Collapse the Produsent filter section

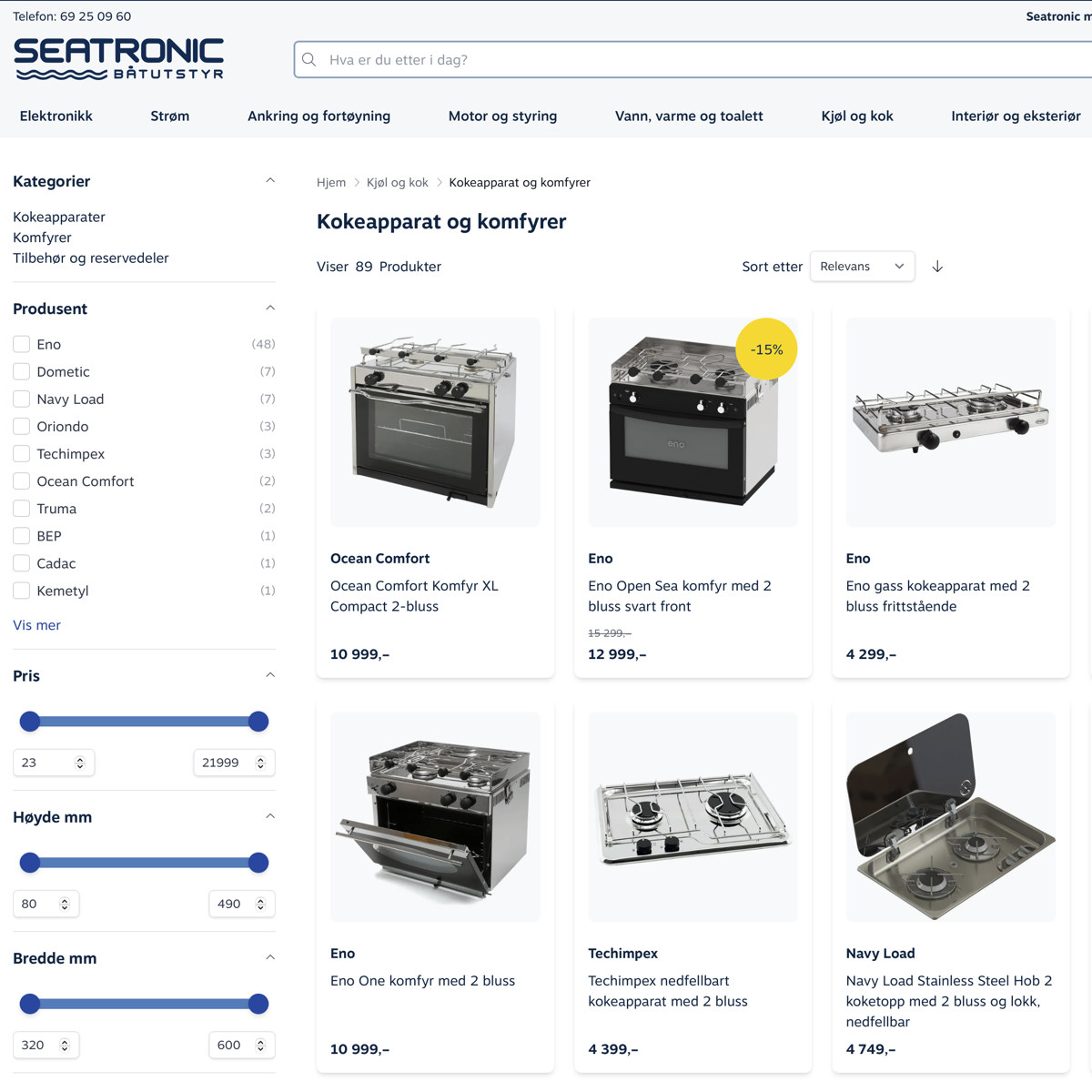(x=270, y=308)
